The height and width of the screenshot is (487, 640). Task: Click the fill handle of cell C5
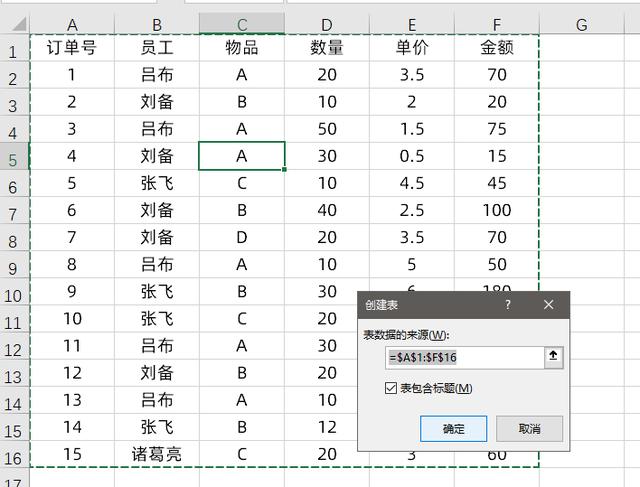pos(284,169)
